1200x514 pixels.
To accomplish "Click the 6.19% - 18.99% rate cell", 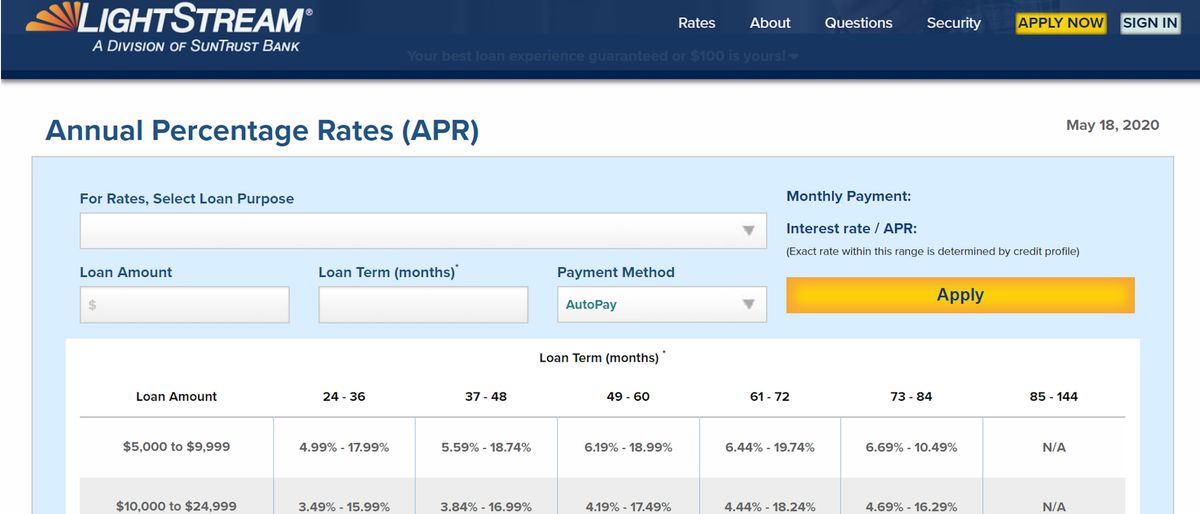I will point(628,447).
